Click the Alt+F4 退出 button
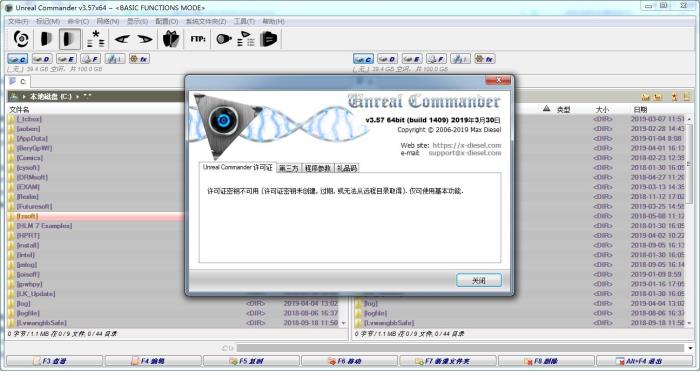Screen dimensions: 700x371 point(645,361)
